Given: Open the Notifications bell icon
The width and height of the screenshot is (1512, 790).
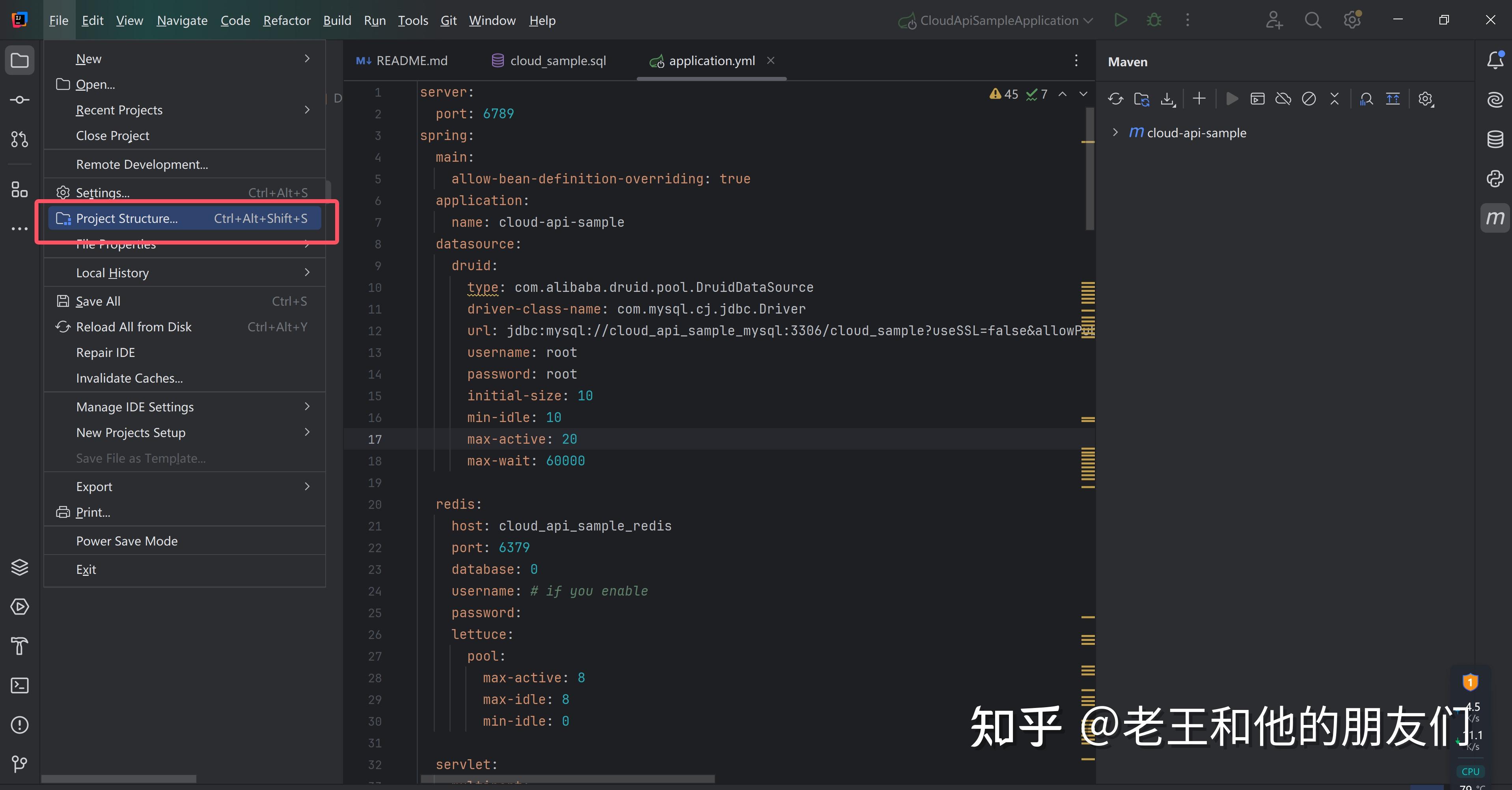Looking at the screenshot, I should click(1494, 60).
